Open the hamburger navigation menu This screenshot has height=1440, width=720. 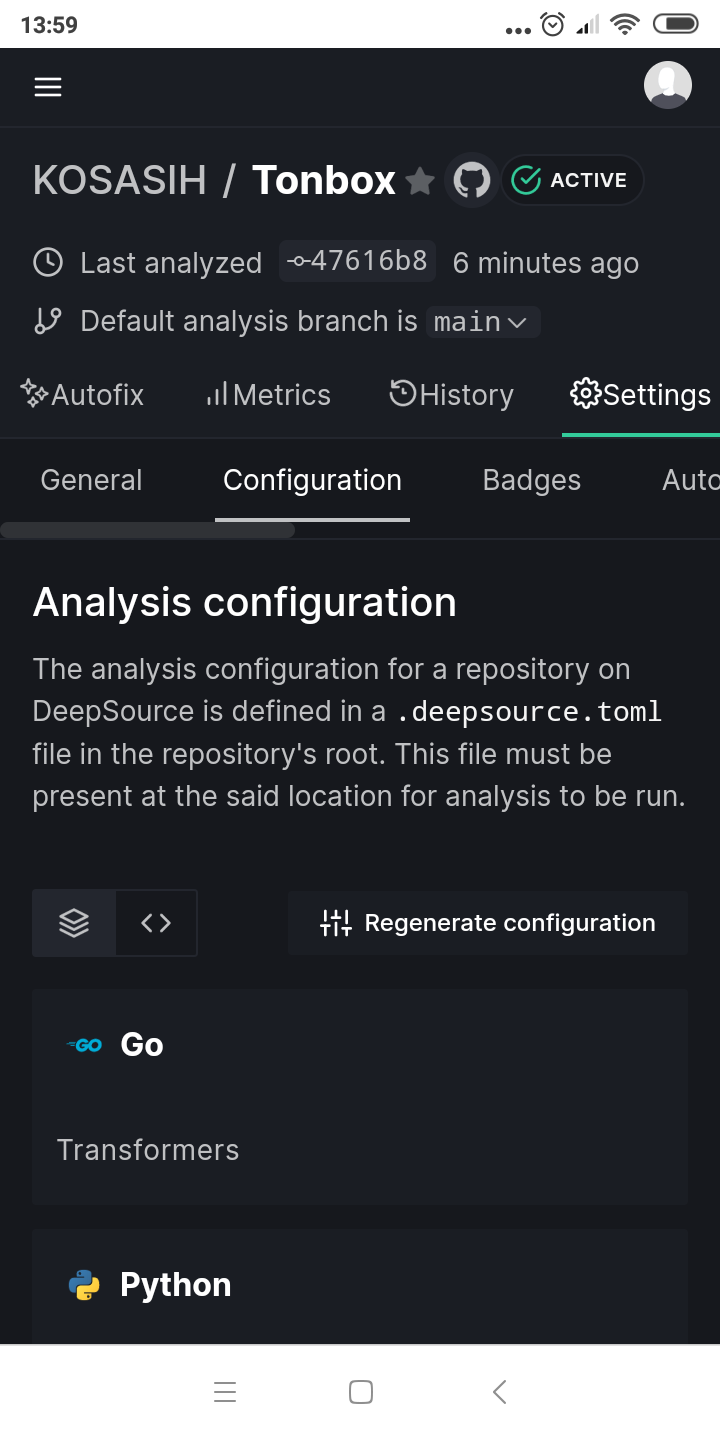click(48, 87)
